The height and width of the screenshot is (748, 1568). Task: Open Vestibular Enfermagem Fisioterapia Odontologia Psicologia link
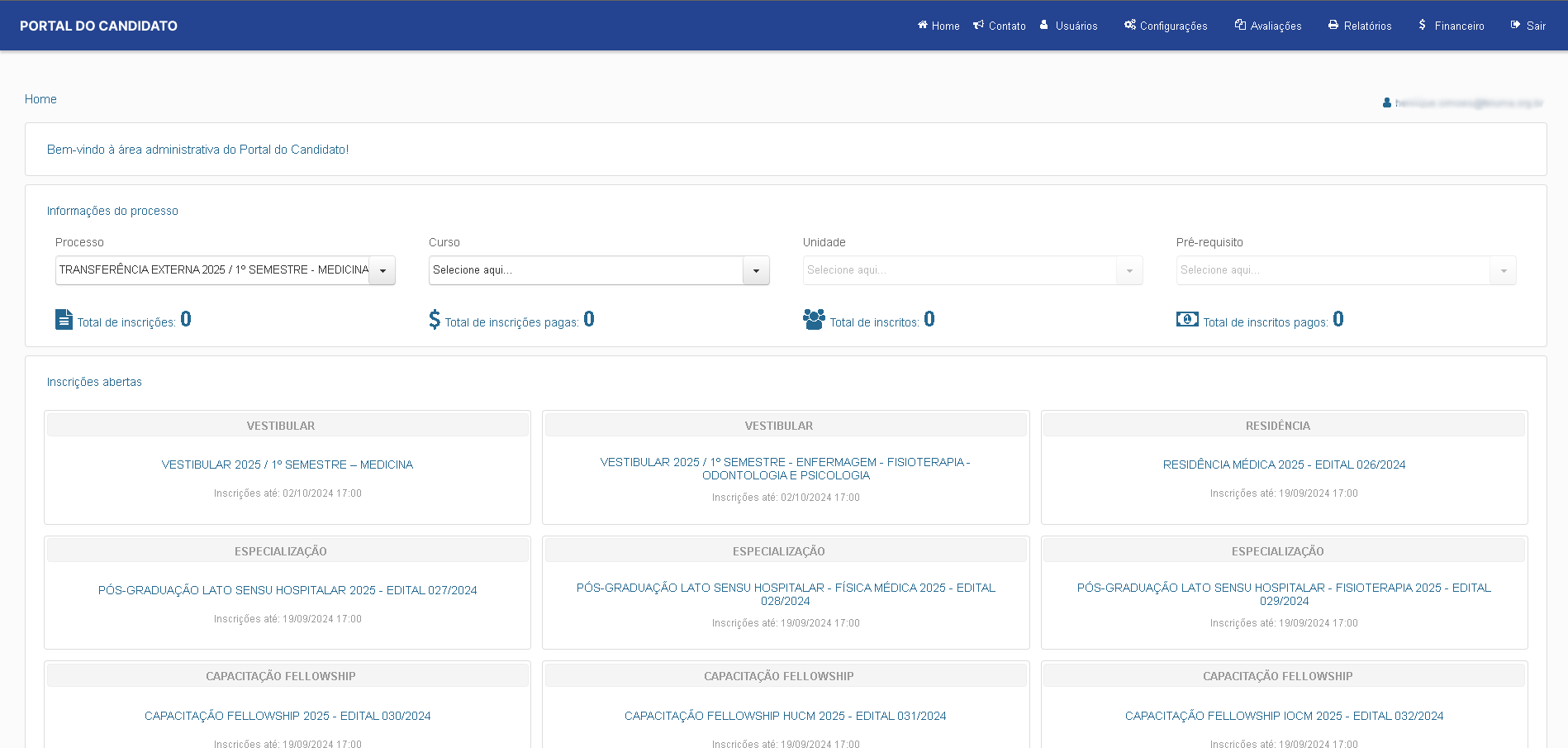786,469
